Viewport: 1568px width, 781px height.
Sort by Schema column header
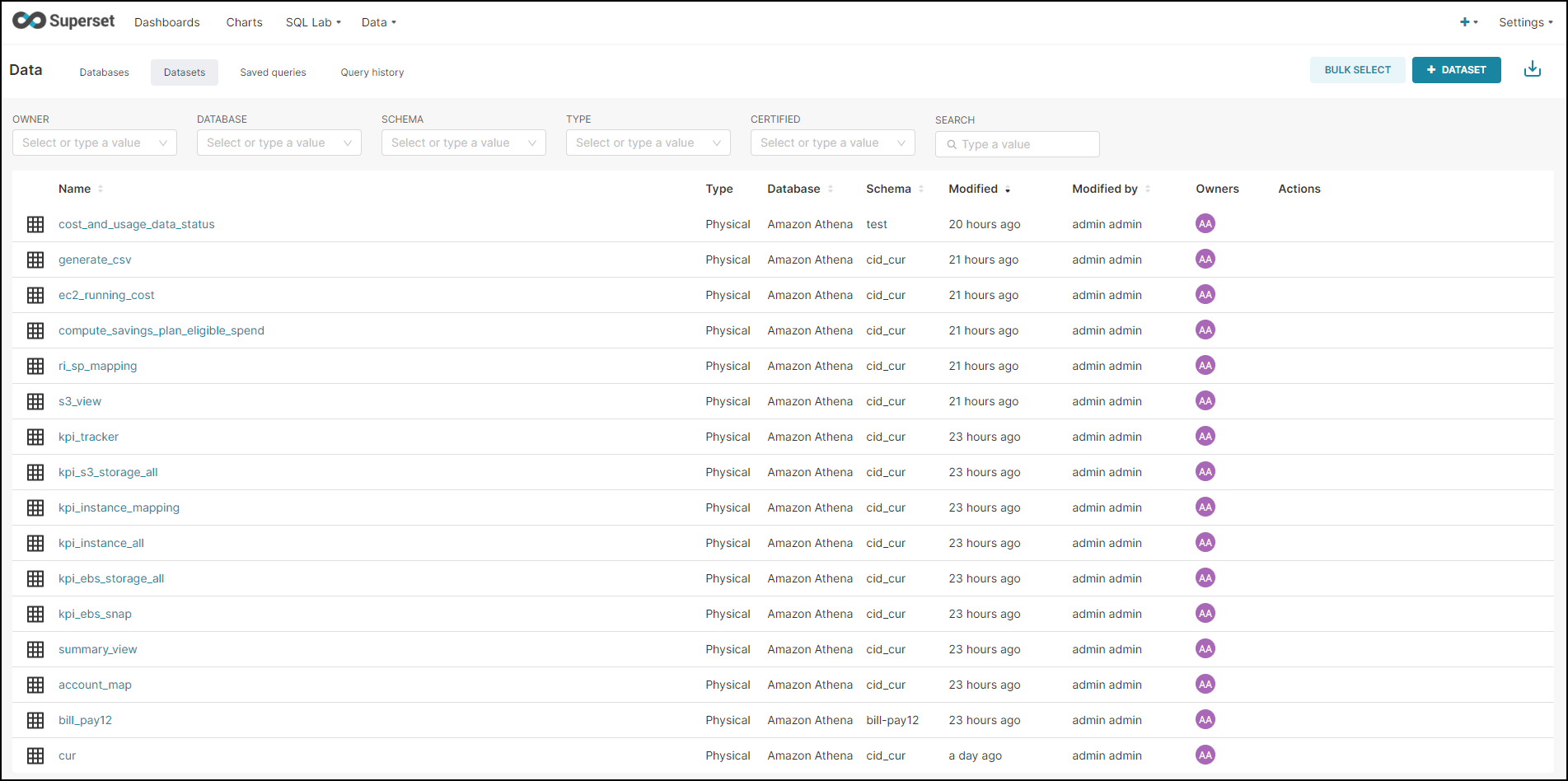point(895,189)
